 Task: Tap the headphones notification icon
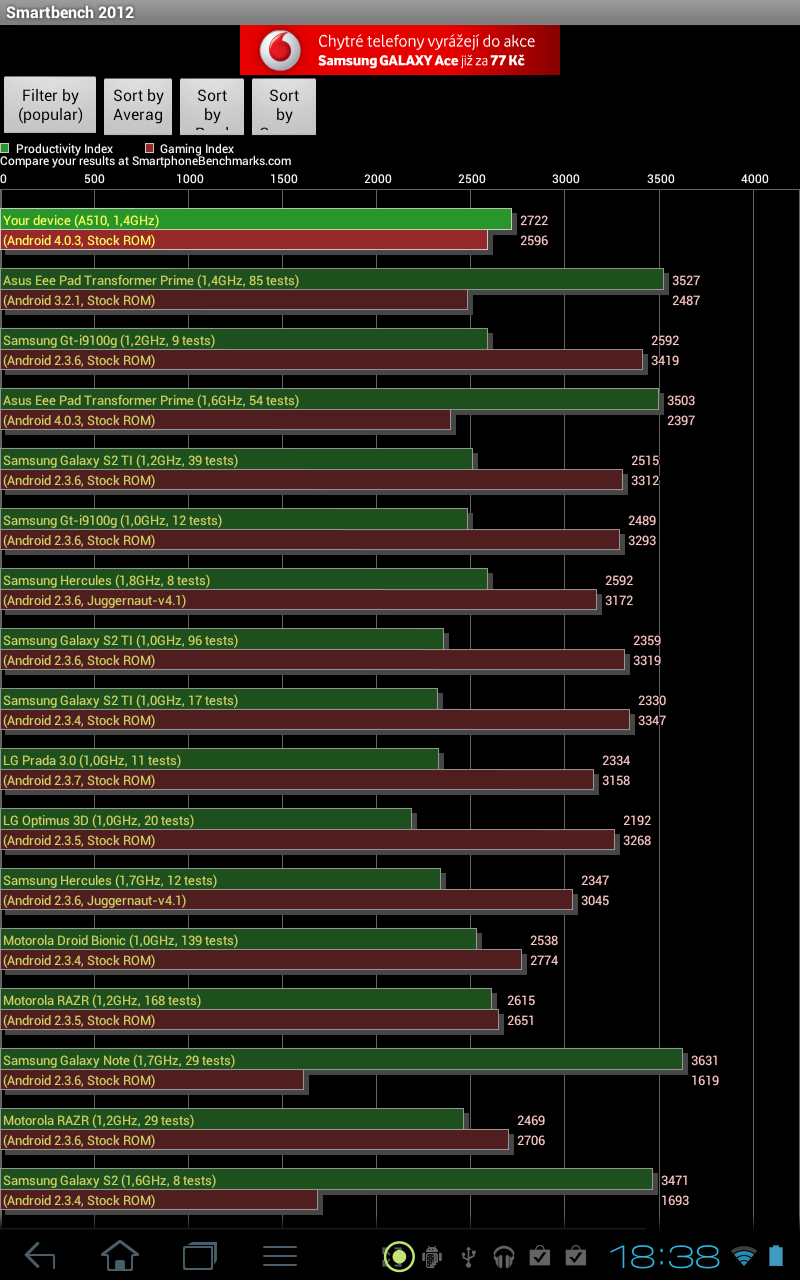click(x=504, y=1256)
